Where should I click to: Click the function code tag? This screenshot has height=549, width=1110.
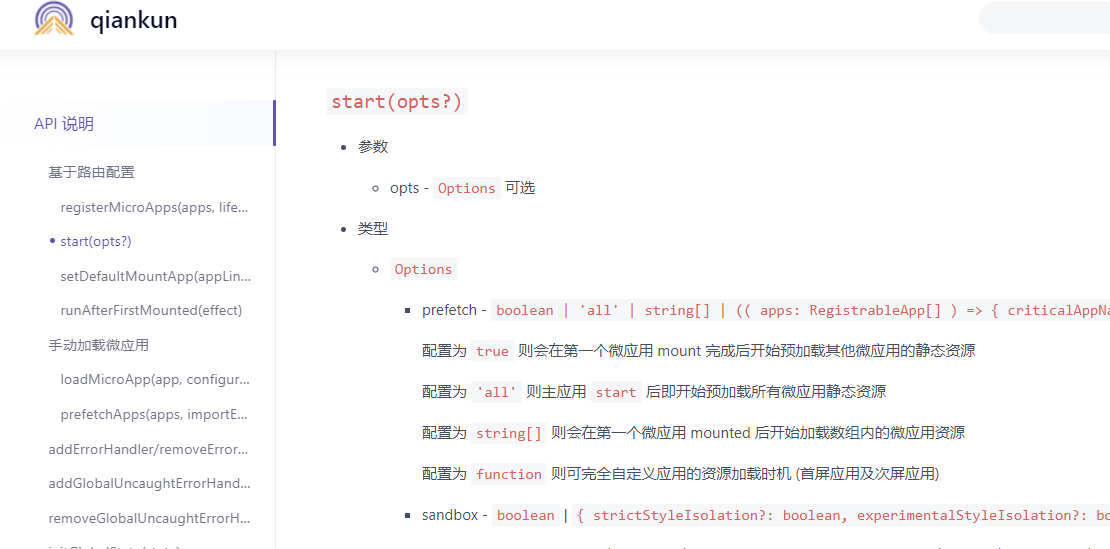(x=508, y=474)
